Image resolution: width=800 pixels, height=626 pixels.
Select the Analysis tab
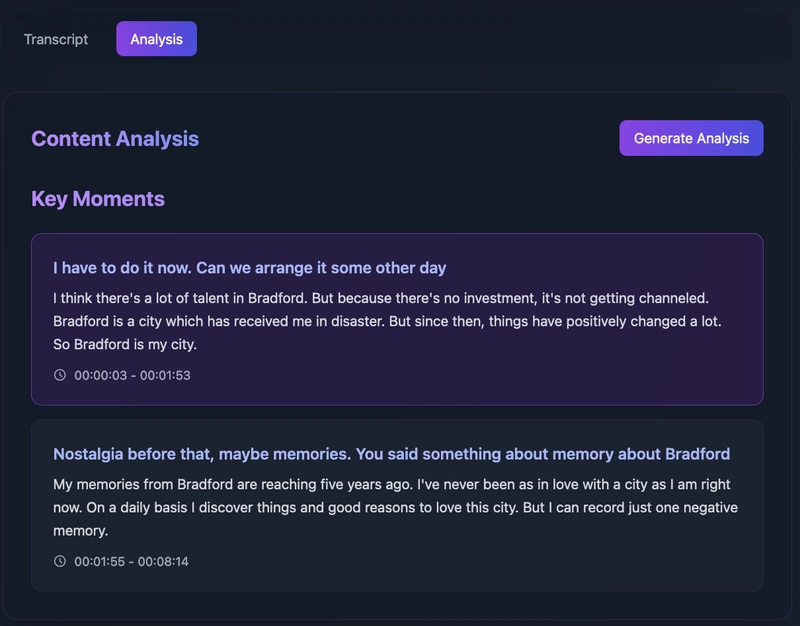(157, 39)
